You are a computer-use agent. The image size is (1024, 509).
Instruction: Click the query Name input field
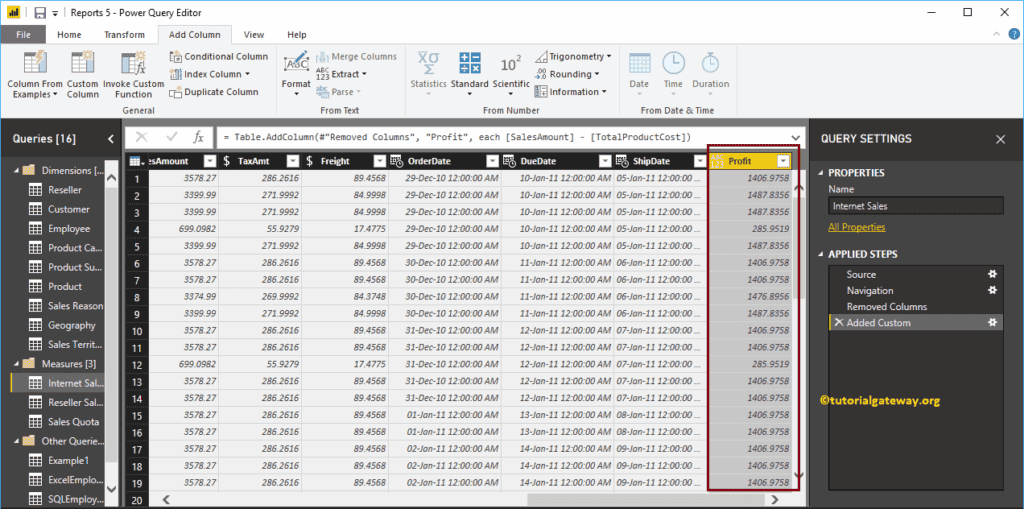point(915,206)
